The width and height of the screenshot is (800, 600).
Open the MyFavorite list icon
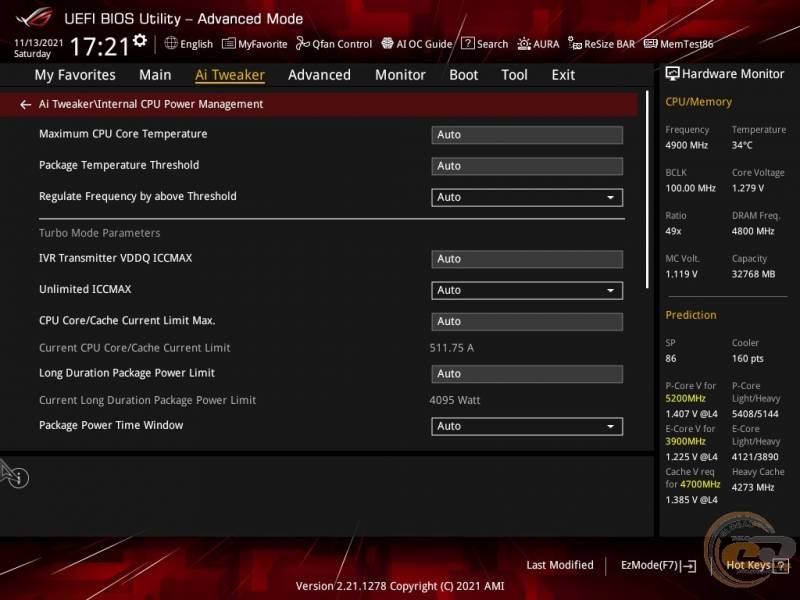tap(229, 43)
